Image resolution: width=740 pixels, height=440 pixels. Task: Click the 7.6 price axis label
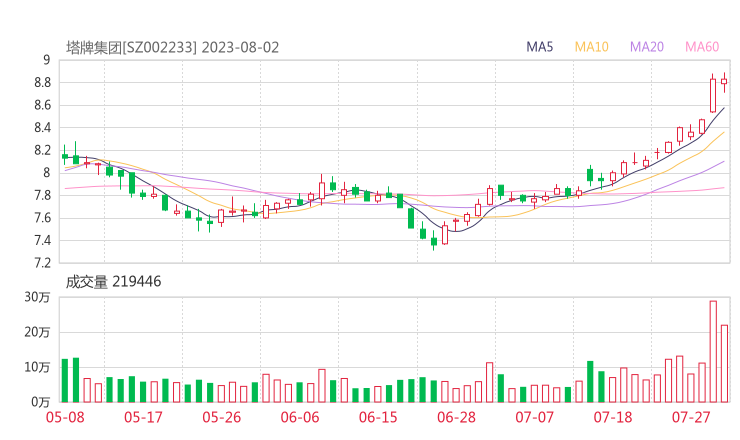(42, 218)
